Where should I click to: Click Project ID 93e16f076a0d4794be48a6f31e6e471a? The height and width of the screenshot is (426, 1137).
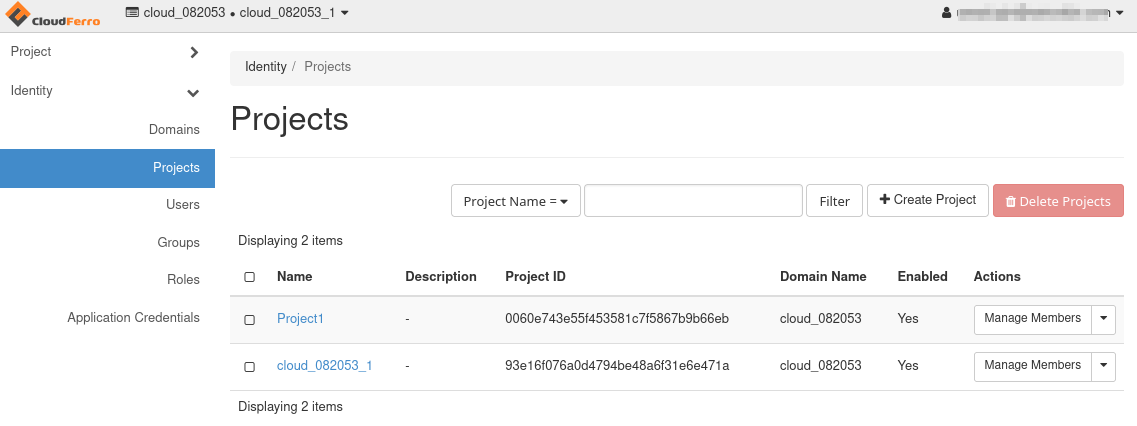point(617,366)
